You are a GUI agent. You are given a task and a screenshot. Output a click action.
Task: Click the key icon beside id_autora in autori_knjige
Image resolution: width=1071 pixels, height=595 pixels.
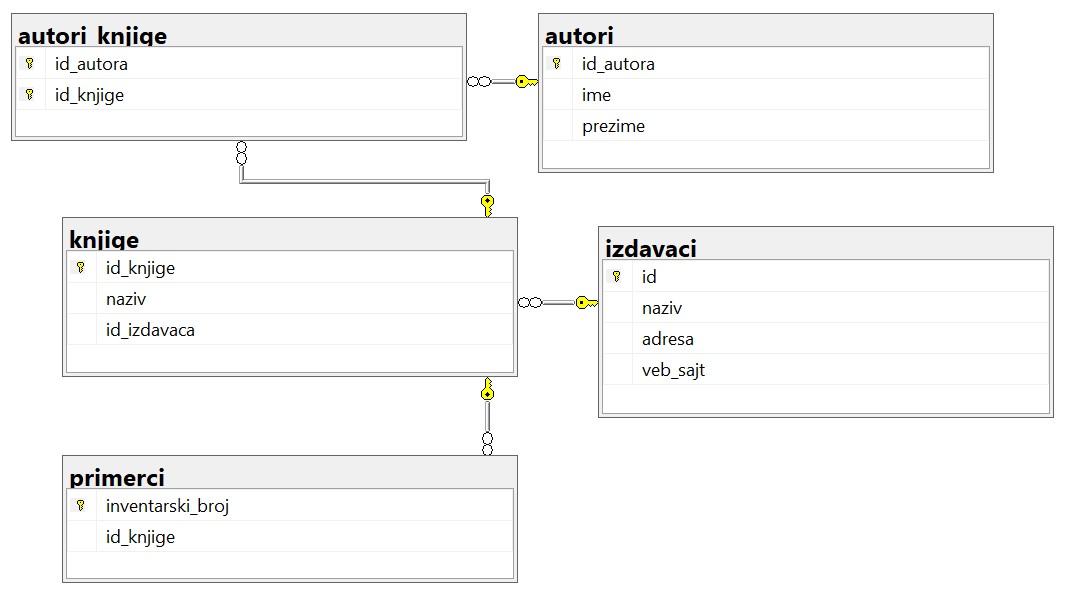pos(30,64)
